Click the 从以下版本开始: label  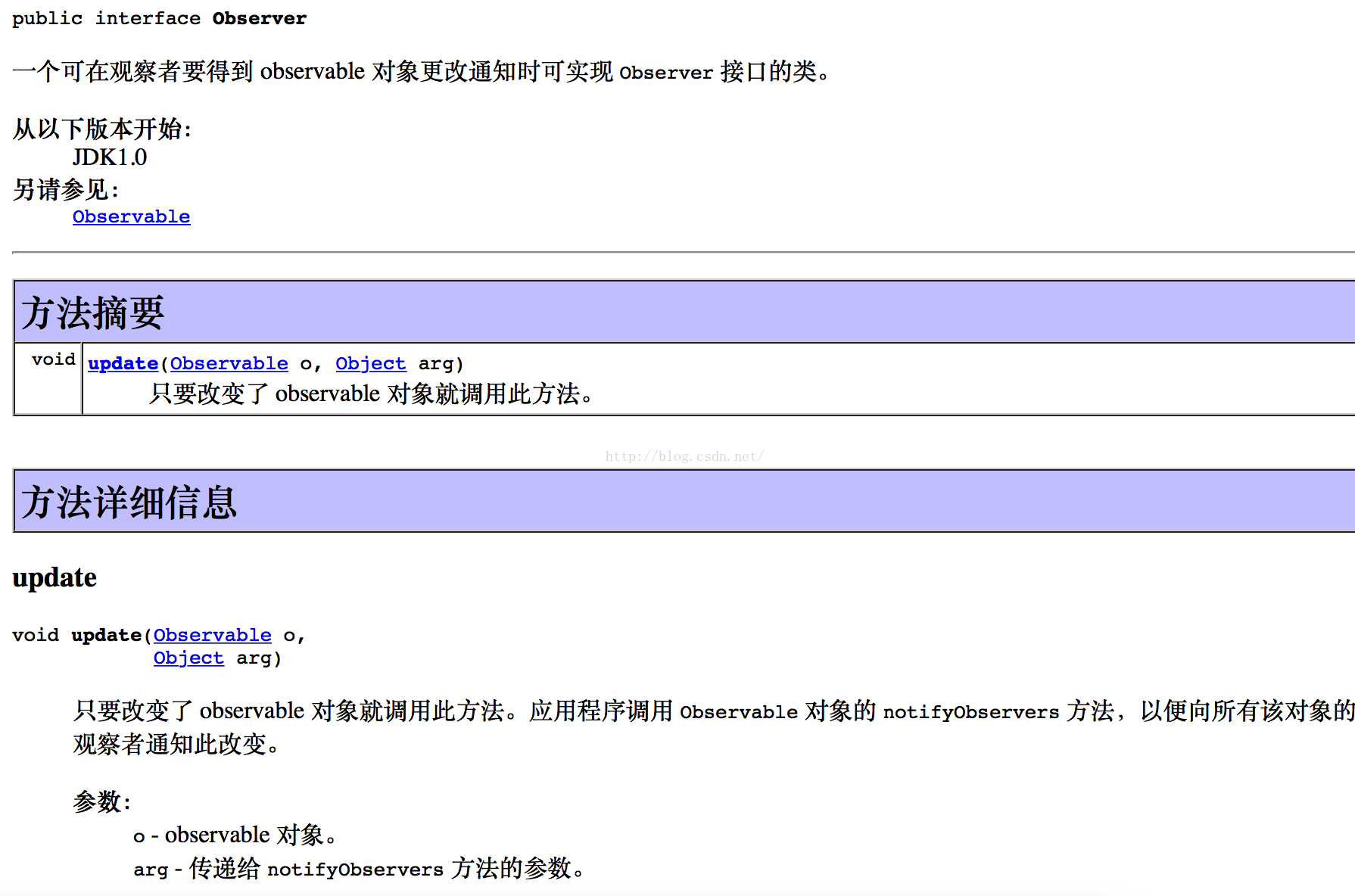(102, 129)
